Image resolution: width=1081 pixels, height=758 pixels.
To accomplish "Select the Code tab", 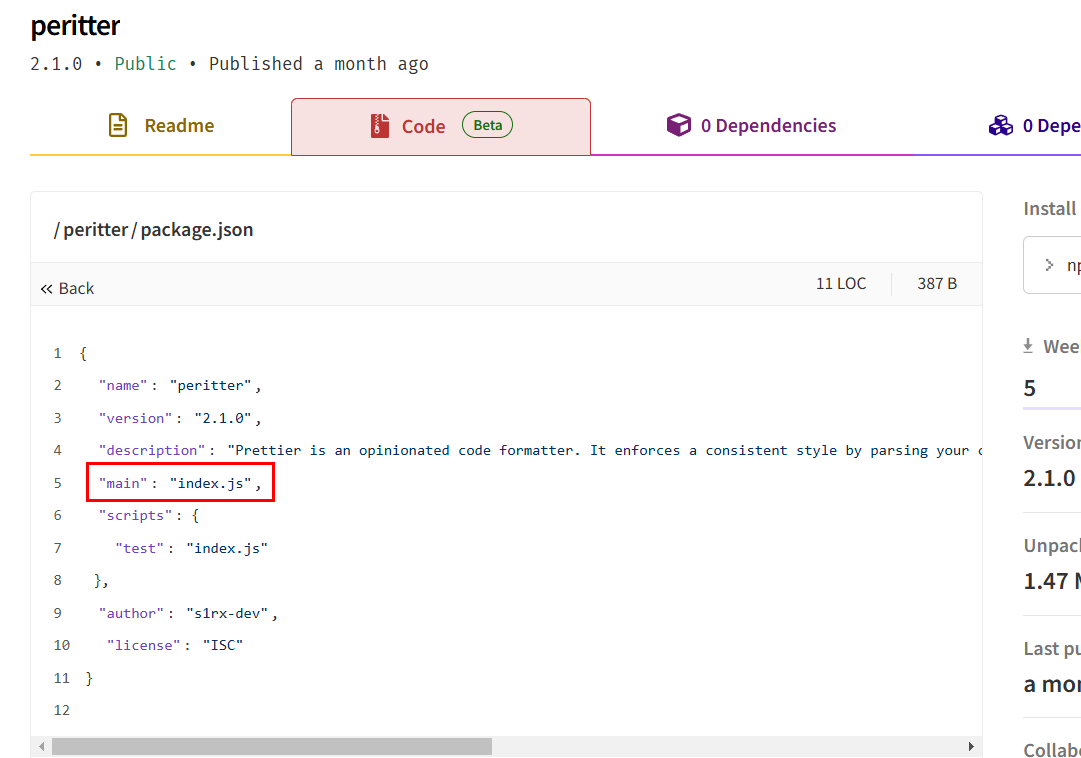I will [x=441, y=126].
